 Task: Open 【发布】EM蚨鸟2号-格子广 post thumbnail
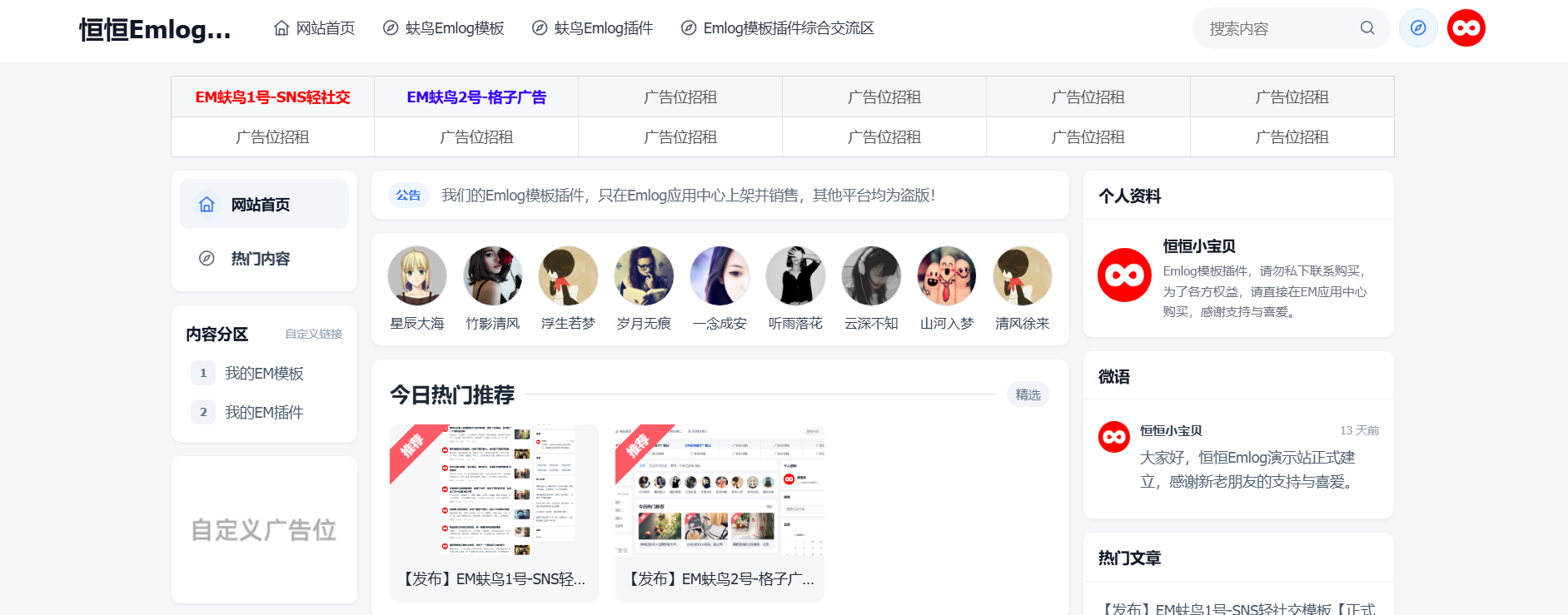coord(719,491)
